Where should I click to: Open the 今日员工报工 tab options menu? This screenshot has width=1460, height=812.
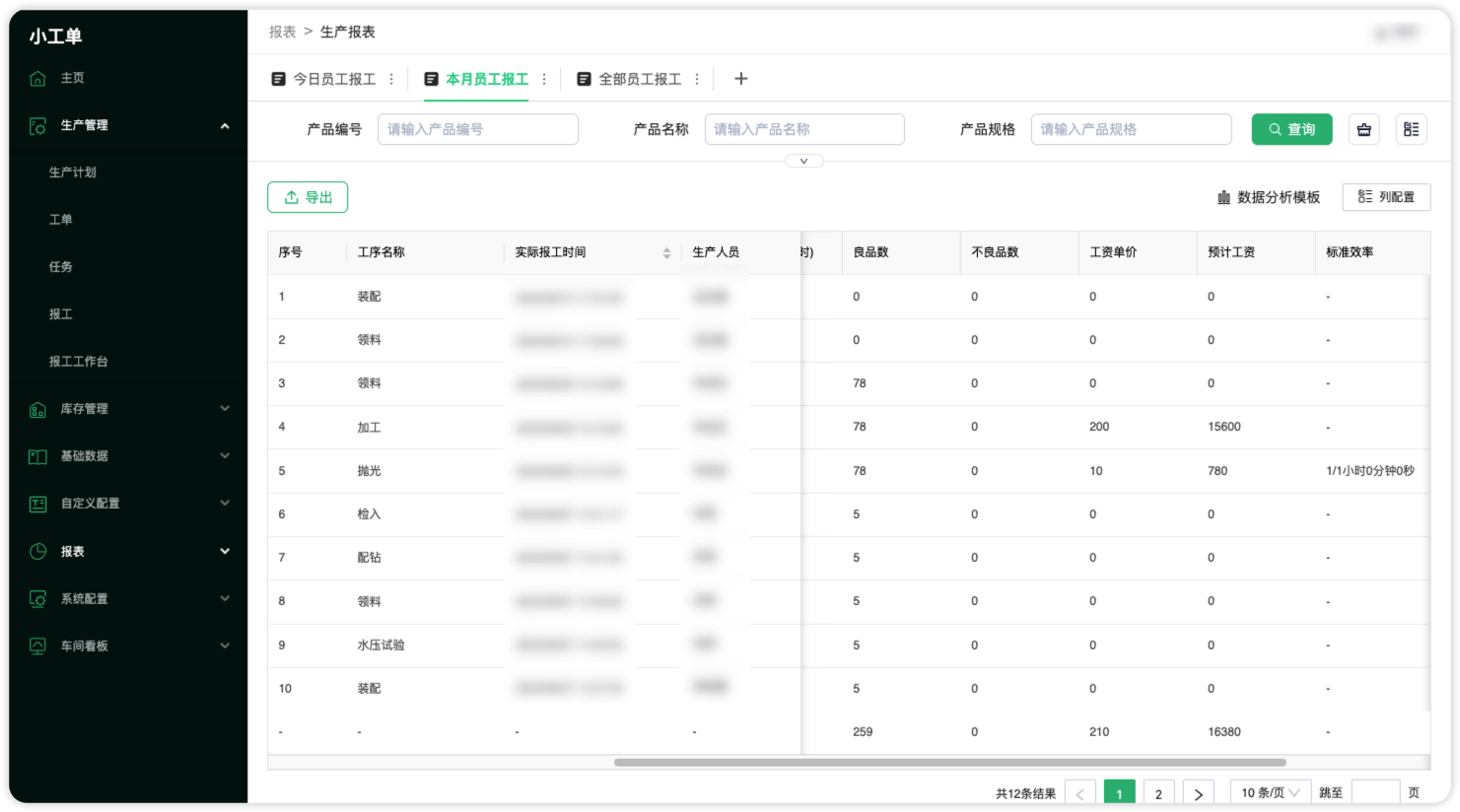391,79
